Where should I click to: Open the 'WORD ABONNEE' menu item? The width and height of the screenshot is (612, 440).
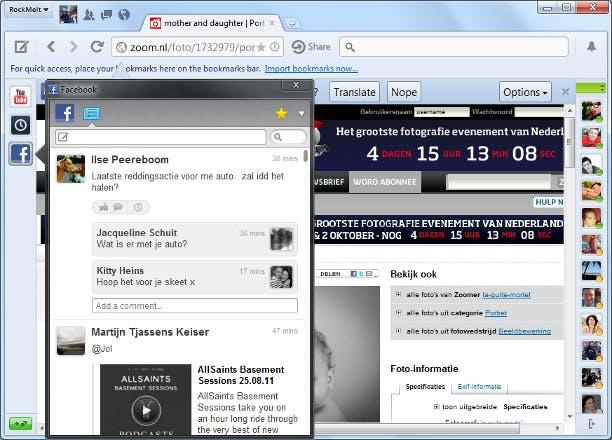point(385,182)
